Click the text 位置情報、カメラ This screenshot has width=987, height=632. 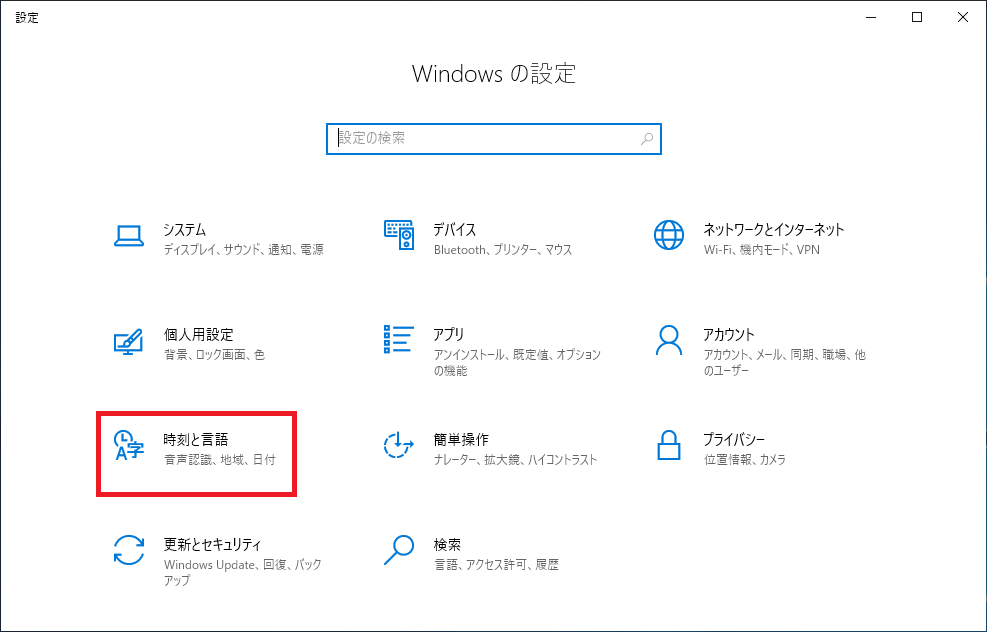[x=745, y=460]
